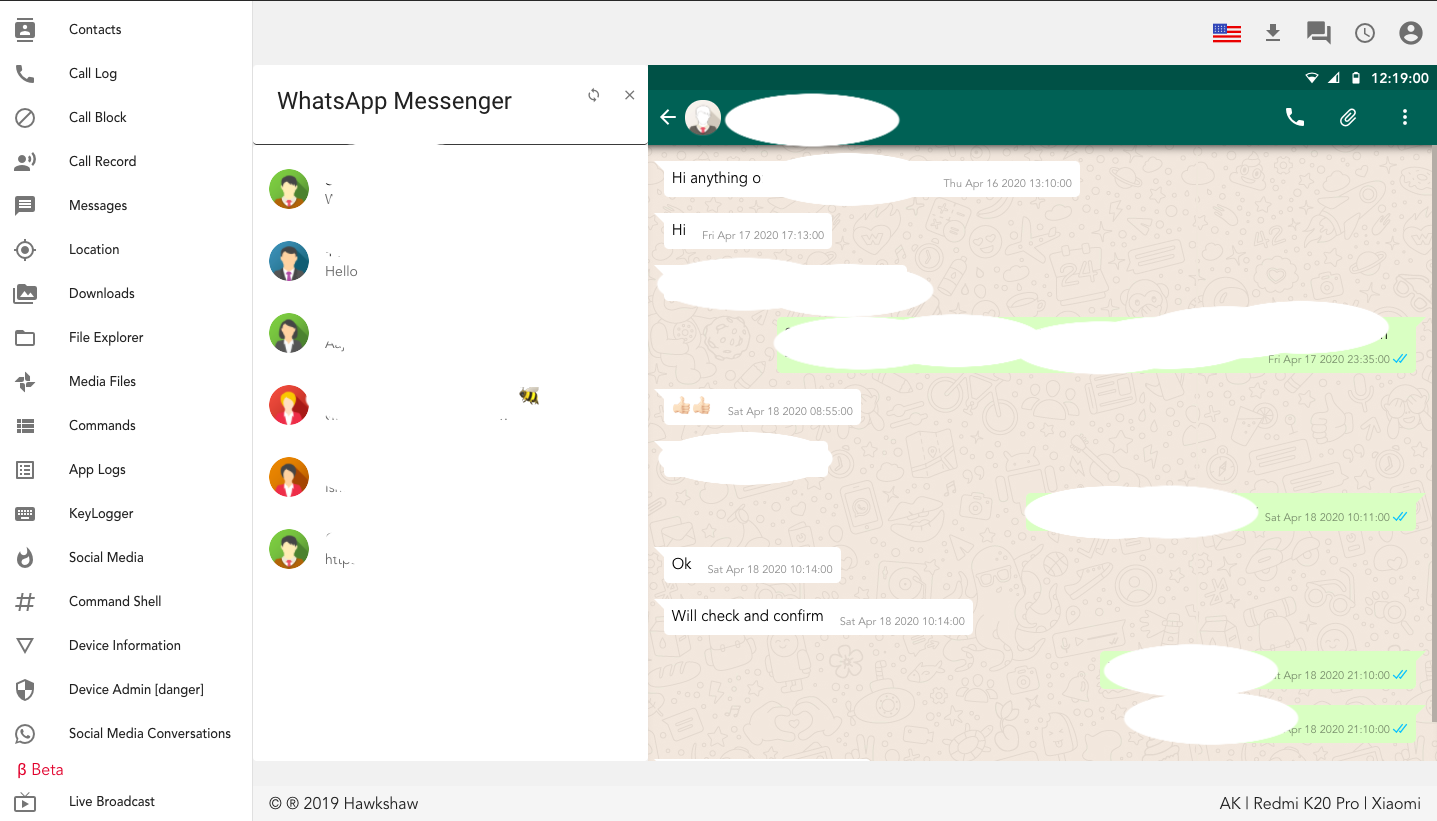Image resolution: width=1437 pixels, height=821 pixels.
Task: Open the Commands list icon
Action: pos(25,426)
